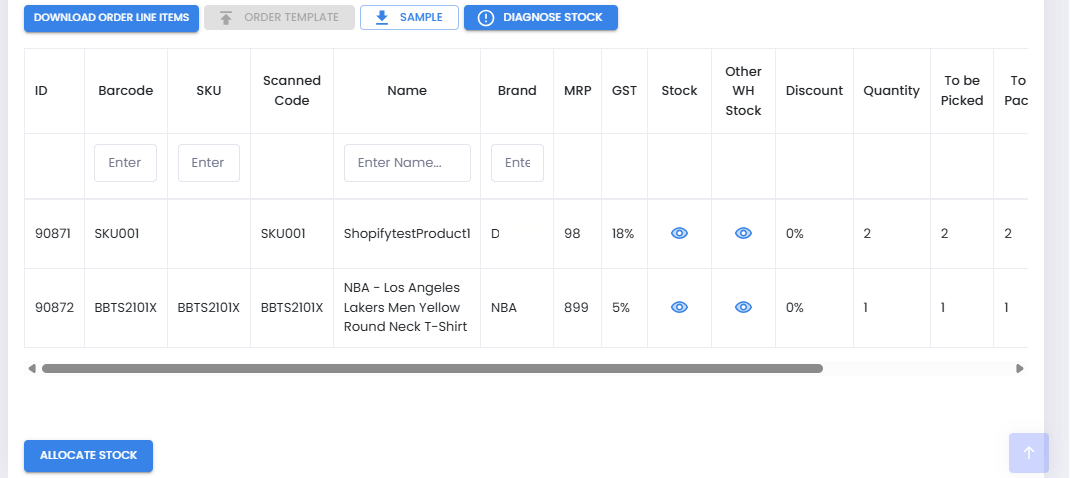Focus the Brand filter input field
1070x478 pixels.
tap(517, 163)
